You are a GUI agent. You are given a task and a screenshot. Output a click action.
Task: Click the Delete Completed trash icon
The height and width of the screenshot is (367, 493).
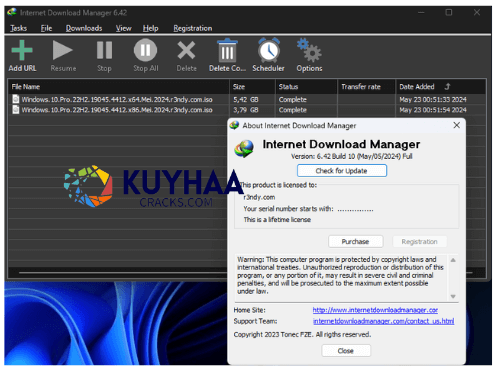point(227,50)
